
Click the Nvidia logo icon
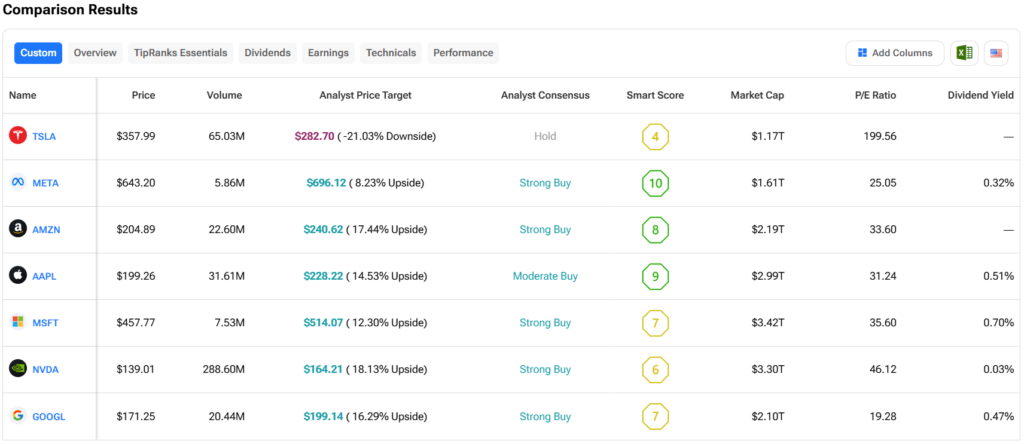pyautogui.click(x=18, y=369)
